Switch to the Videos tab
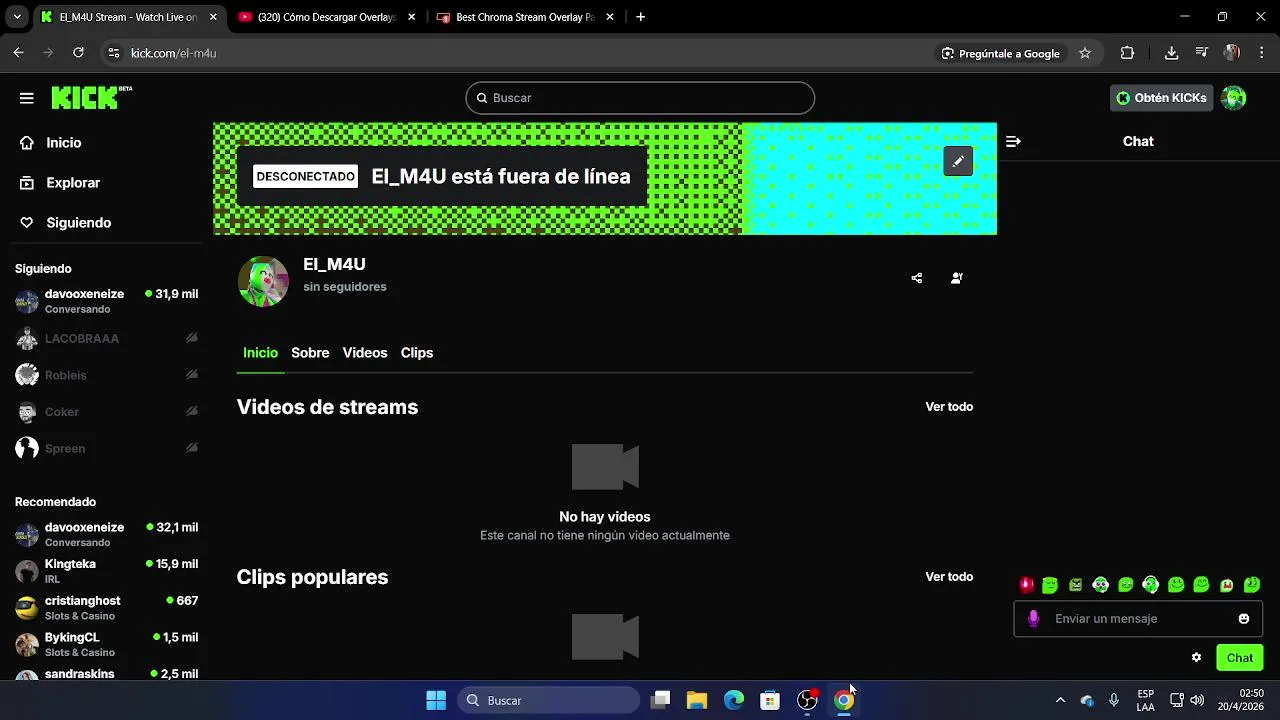 click(365, 353)
